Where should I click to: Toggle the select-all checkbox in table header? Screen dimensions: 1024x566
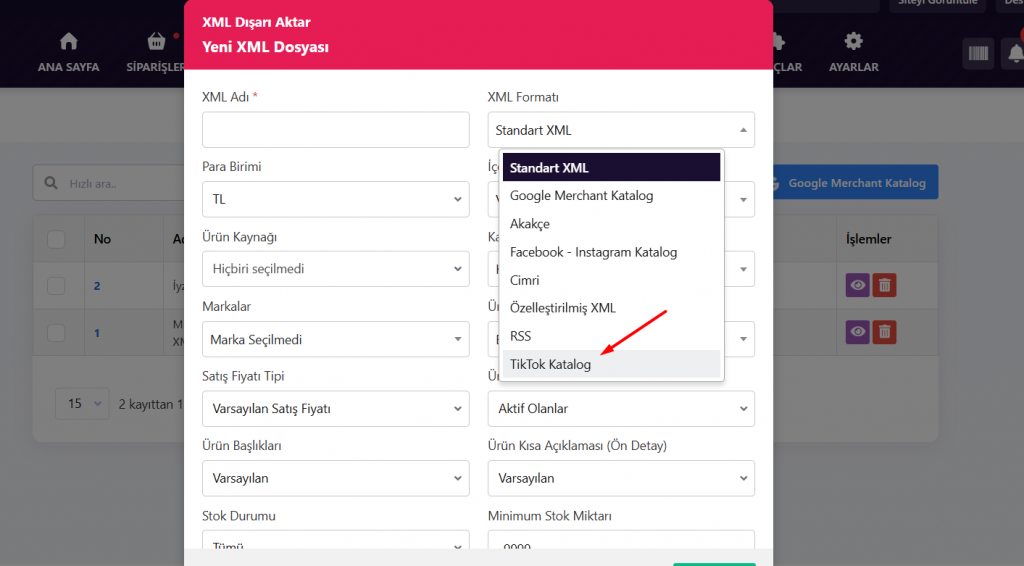tap(56, 239)
